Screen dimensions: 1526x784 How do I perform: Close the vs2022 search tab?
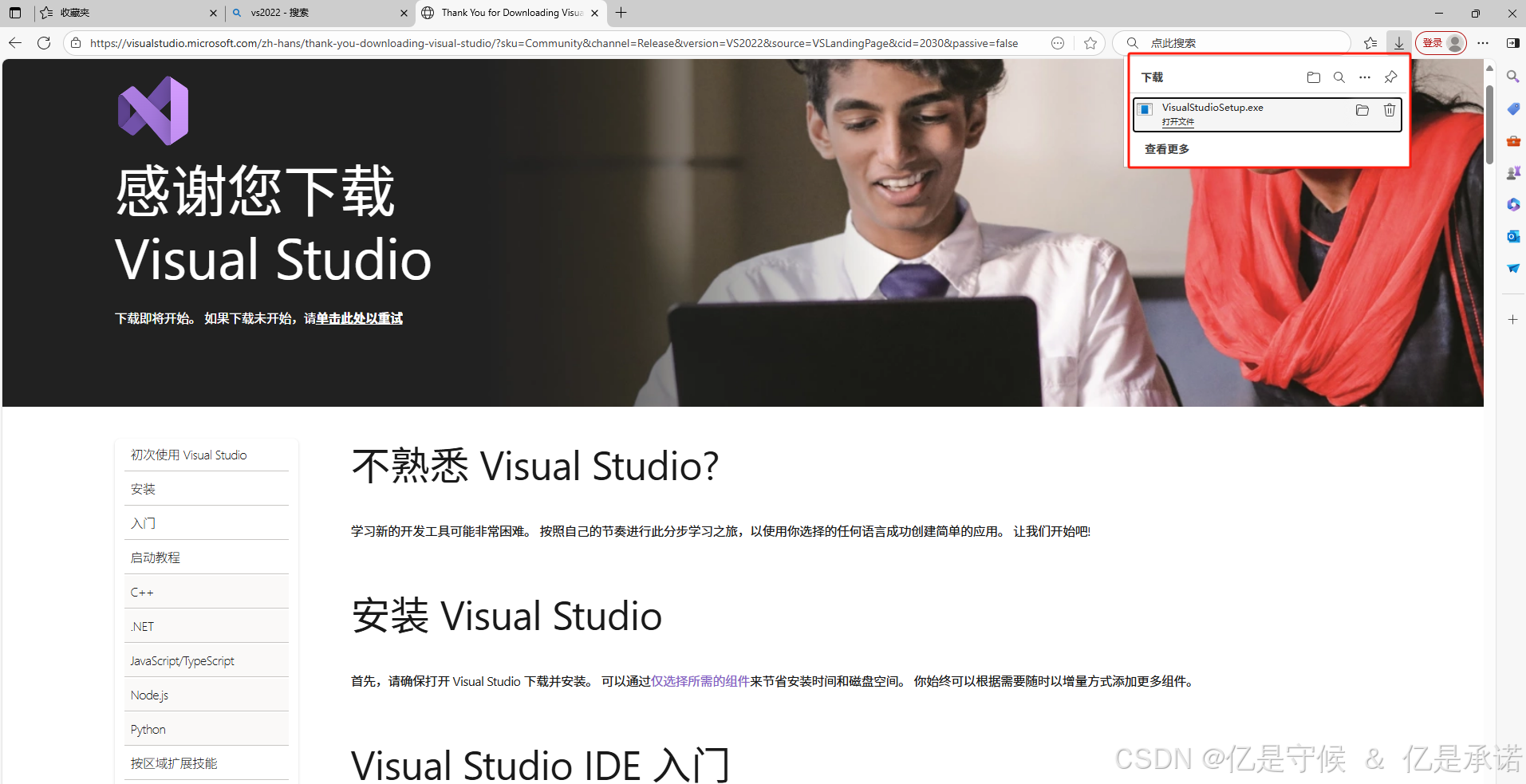pos(404,13)
